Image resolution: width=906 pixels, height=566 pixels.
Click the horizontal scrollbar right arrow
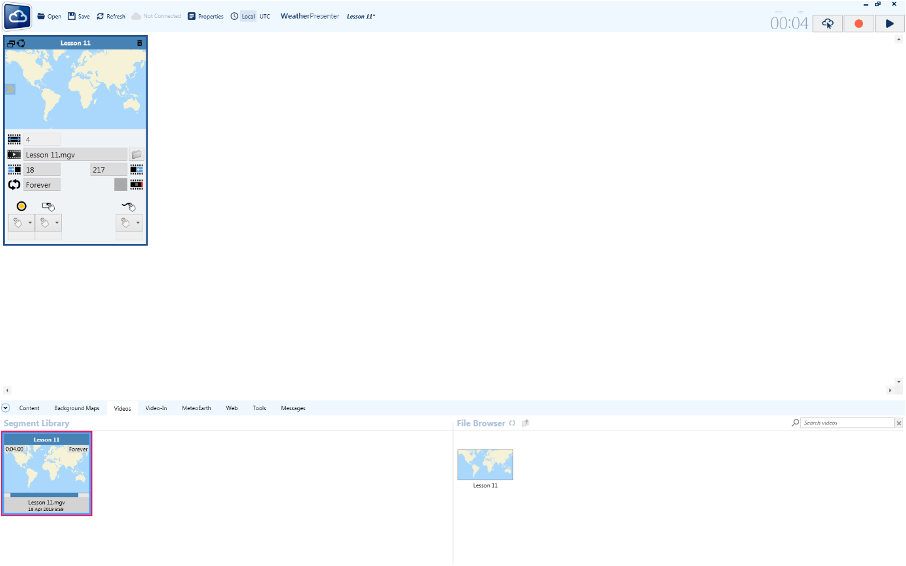(890, 390)
